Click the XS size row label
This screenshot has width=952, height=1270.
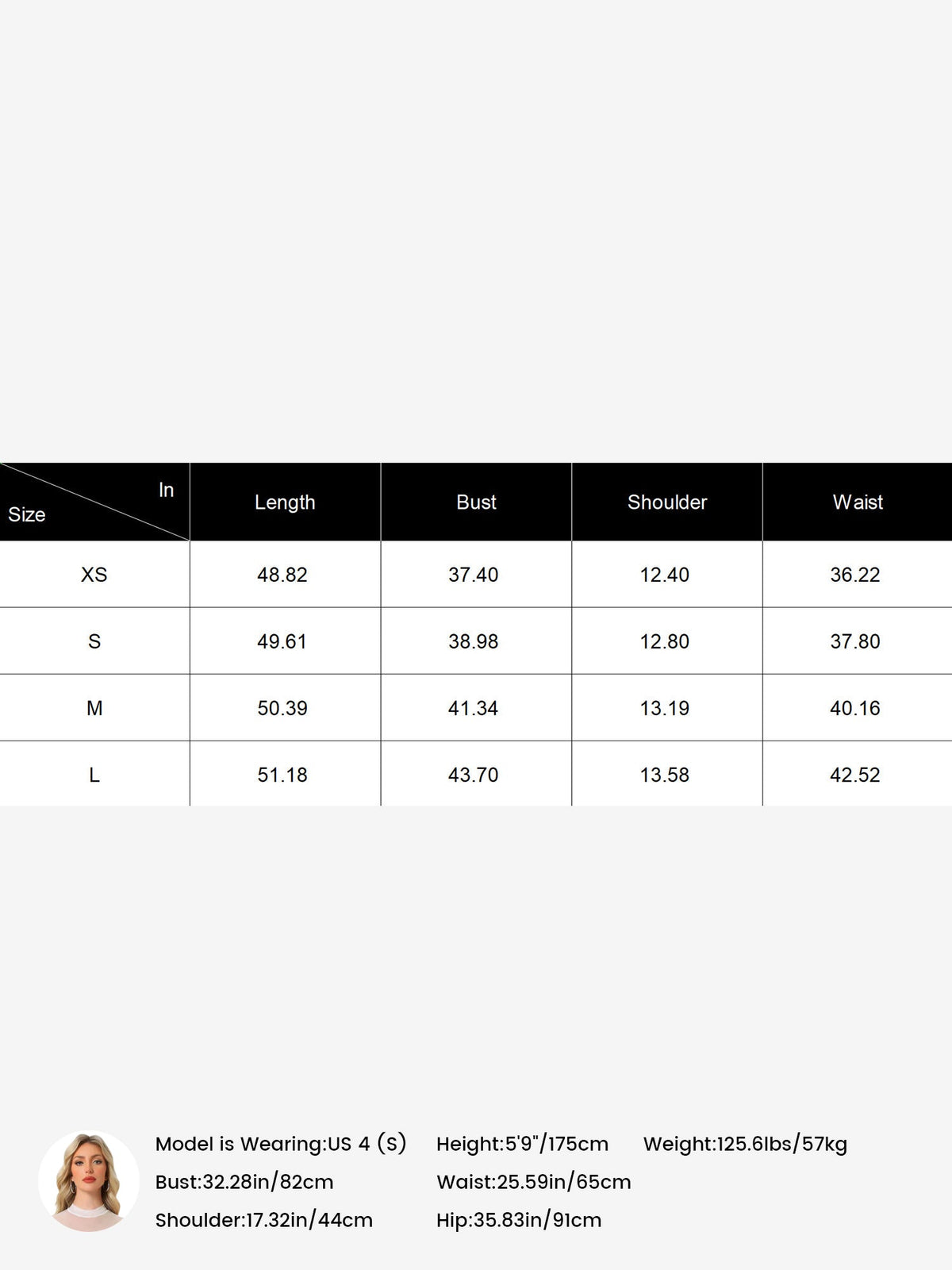(x=94, y=575)
